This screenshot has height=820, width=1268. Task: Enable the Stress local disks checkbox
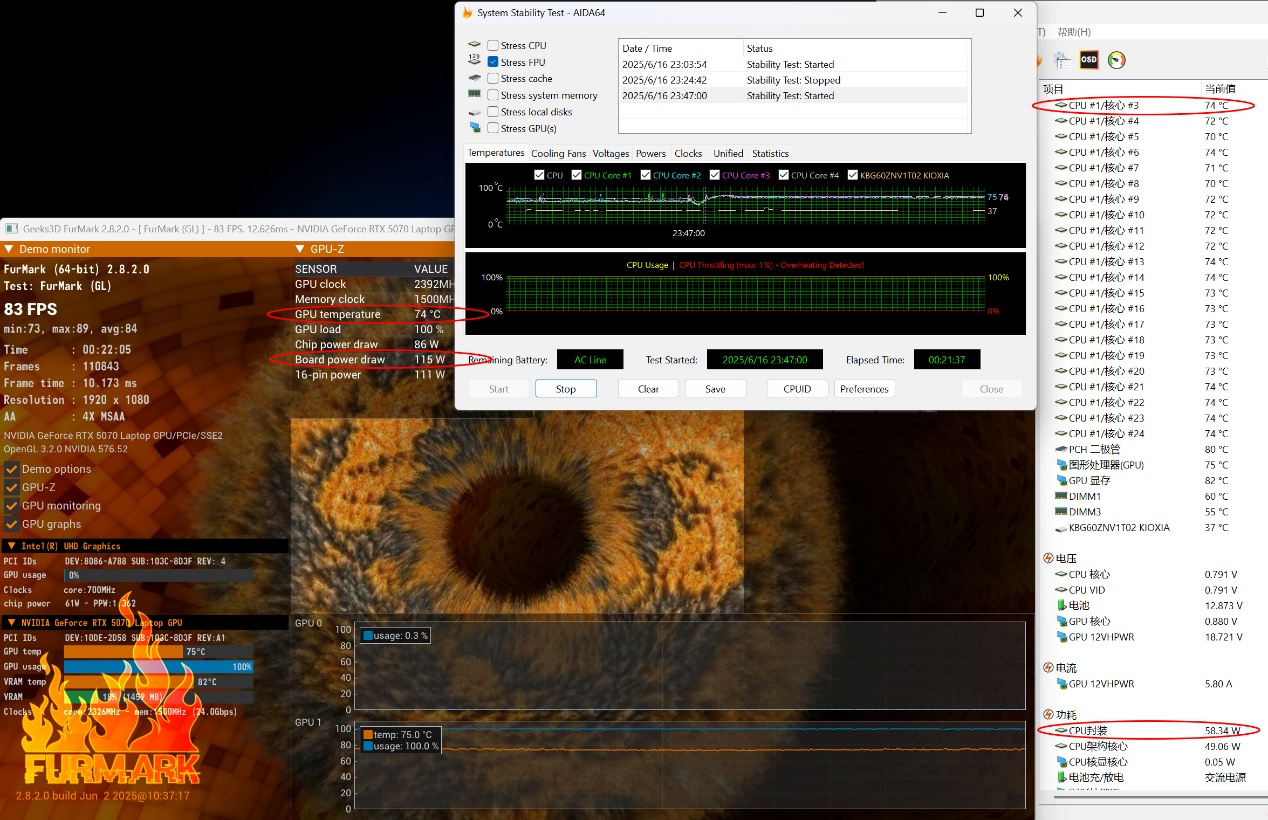493,112
